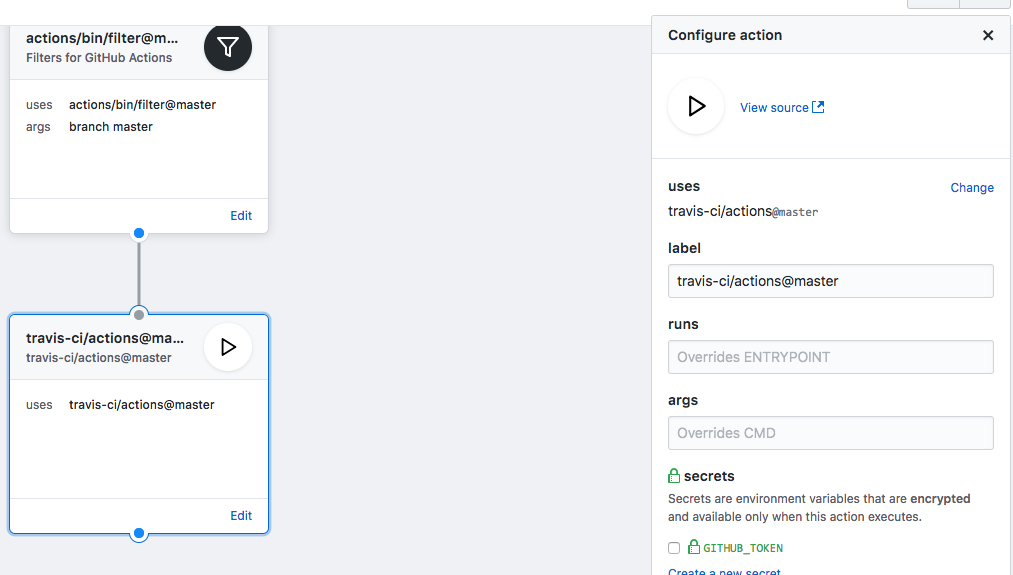Open the View source link

(774, 107)
